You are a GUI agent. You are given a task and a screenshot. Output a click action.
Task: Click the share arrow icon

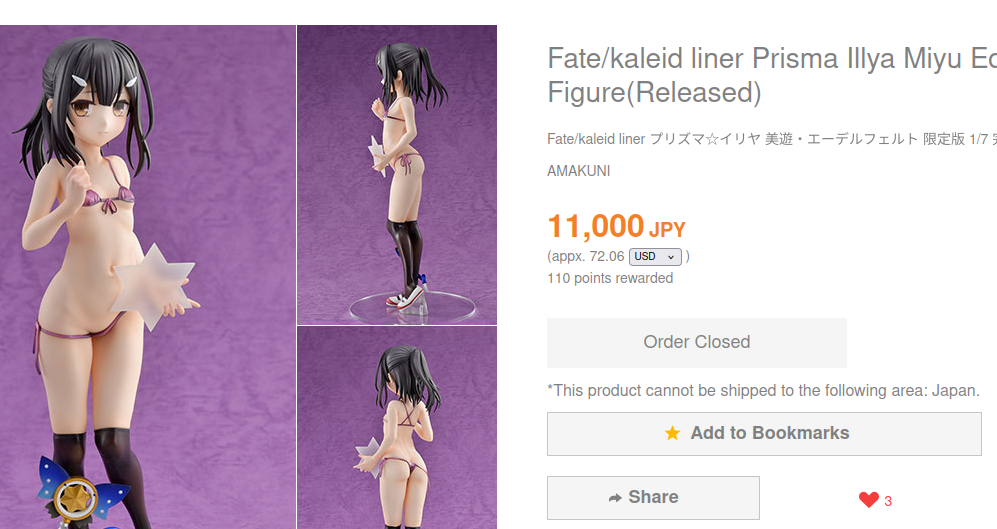(615, 498)
